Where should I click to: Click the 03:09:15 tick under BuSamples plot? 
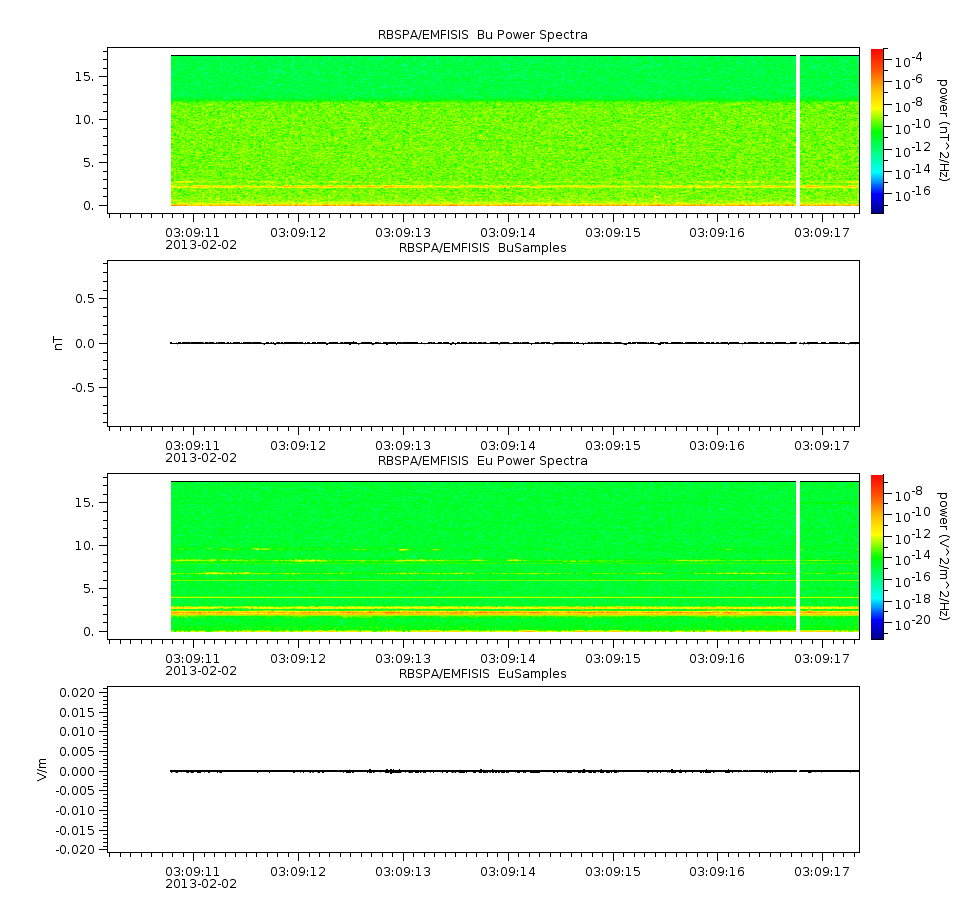pos(612,445)
